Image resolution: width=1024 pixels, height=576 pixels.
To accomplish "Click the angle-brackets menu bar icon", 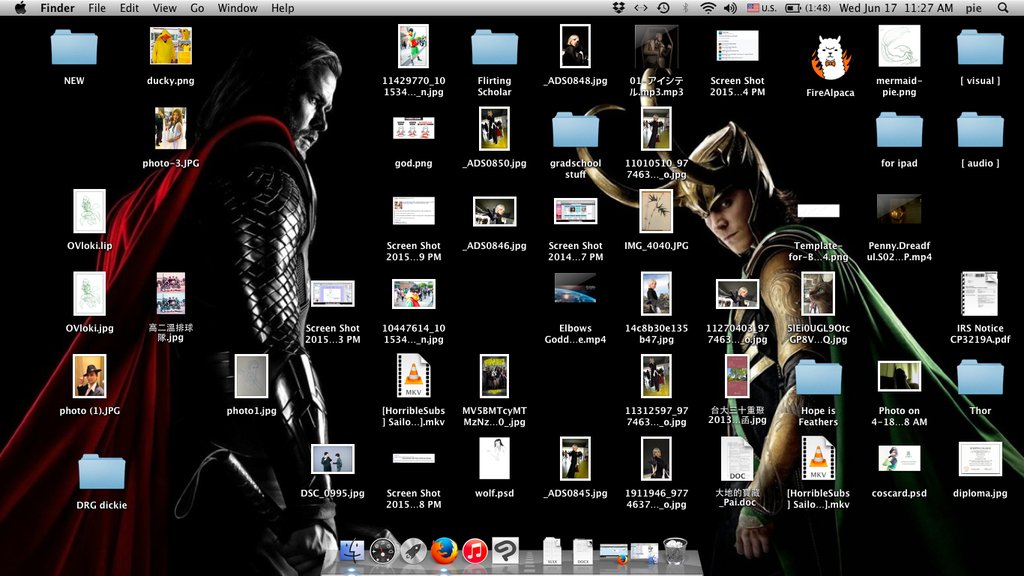I will (x=641, y=8).
